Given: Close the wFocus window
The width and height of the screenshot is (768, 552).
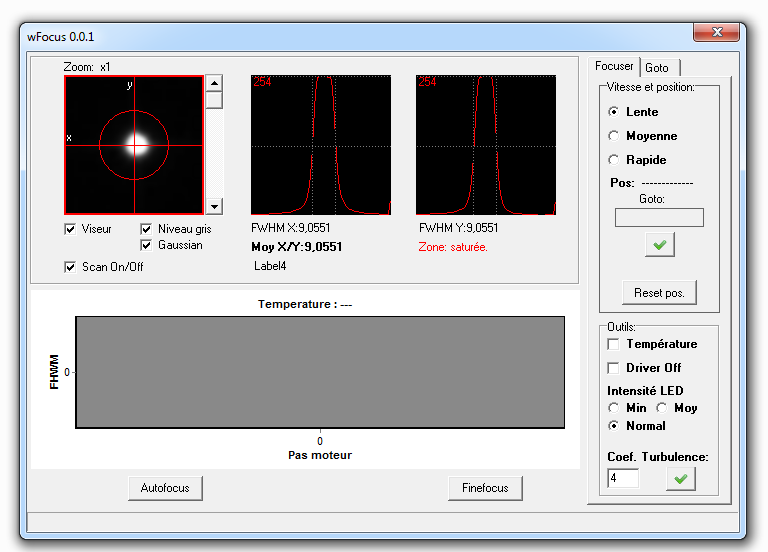Looking at the screenshot, I should coord(717,32).
